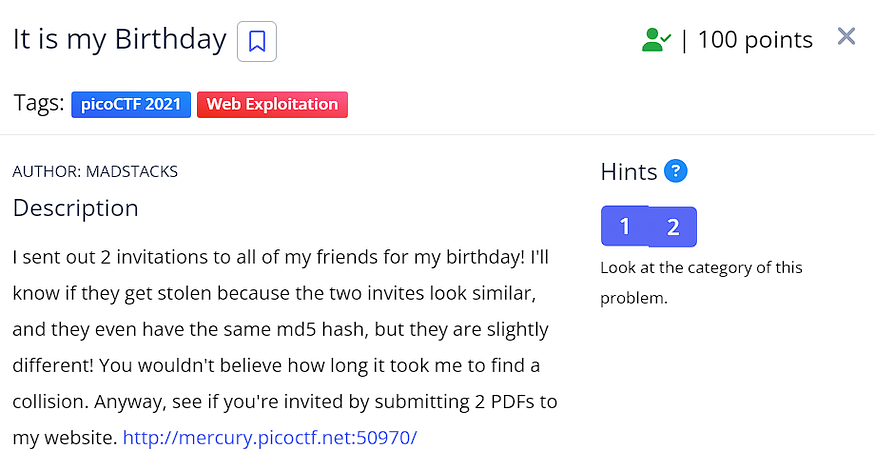
Task: Close the challenge dialog with X
Action: [846, 37]
